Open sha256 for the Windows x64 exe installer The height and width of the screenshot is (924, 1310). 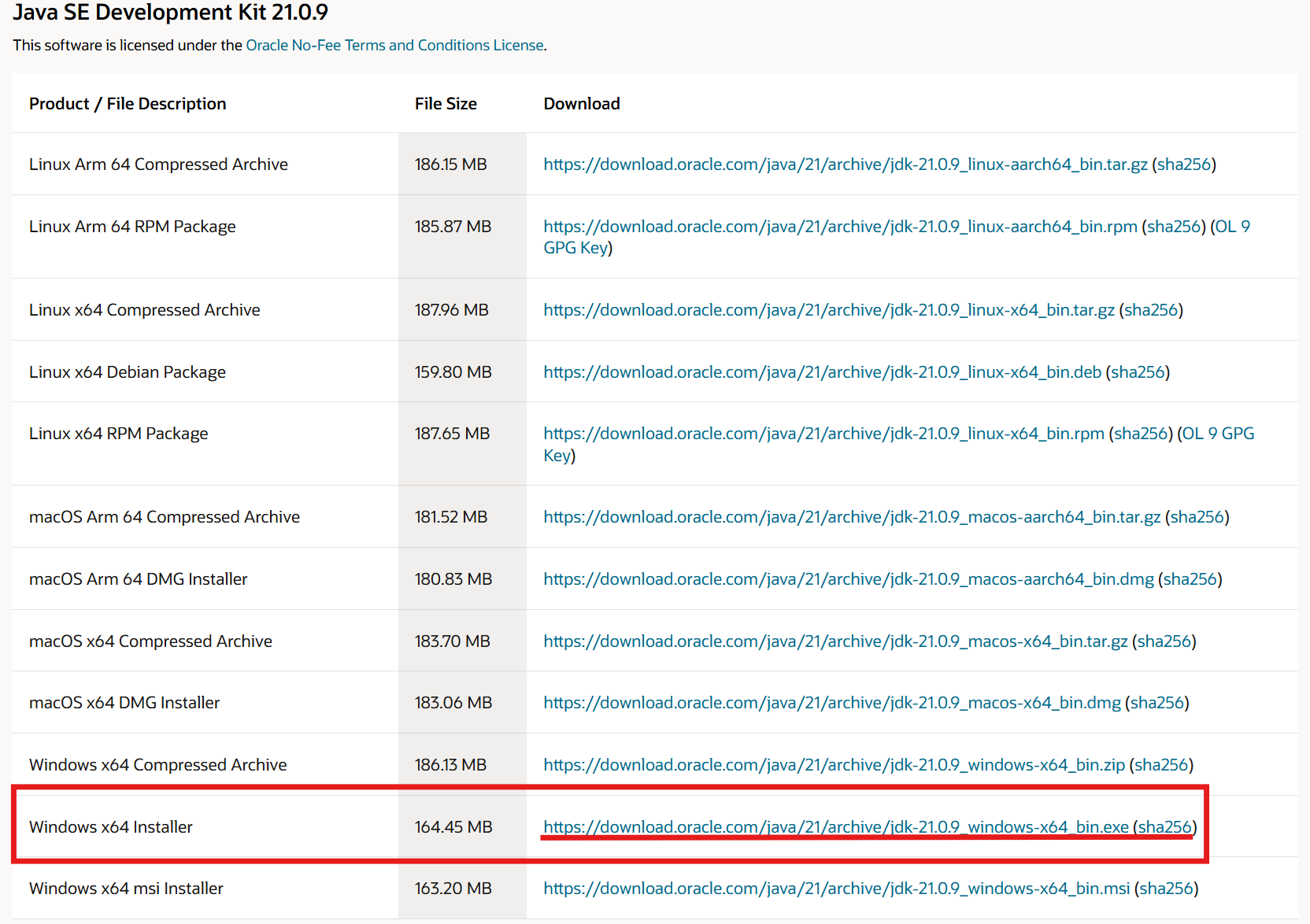1164,827
